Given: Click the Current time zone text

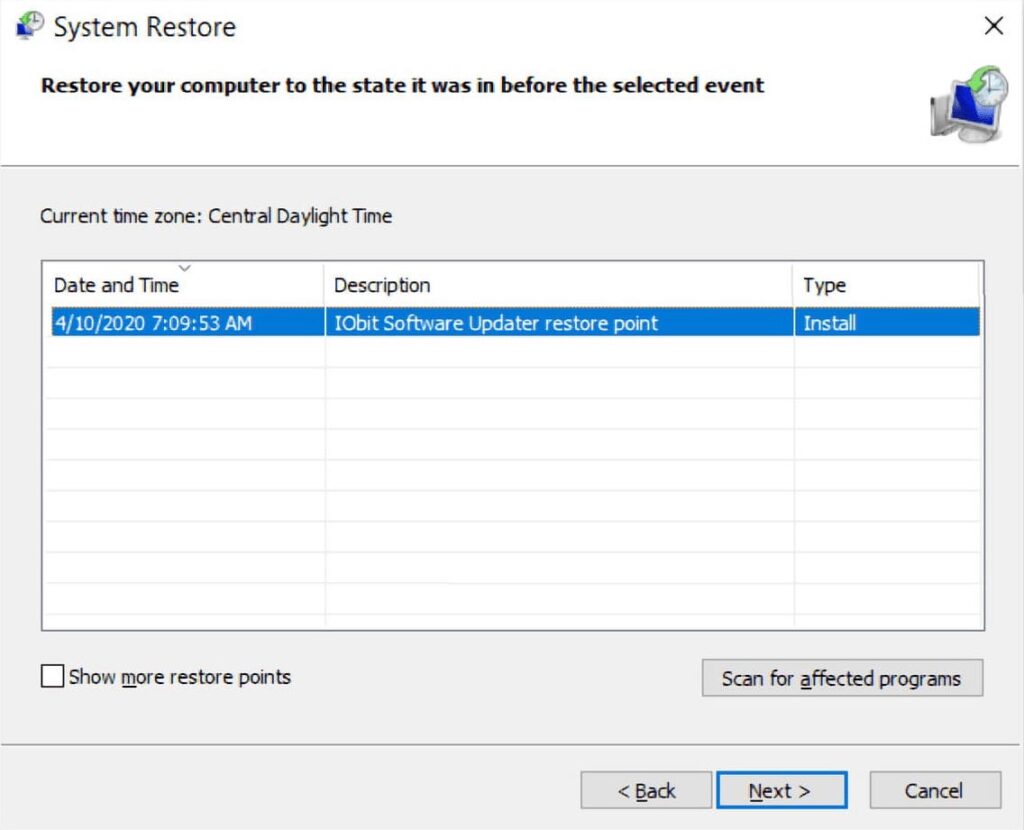Looking at the screenshot, I should tap(216, 216).
